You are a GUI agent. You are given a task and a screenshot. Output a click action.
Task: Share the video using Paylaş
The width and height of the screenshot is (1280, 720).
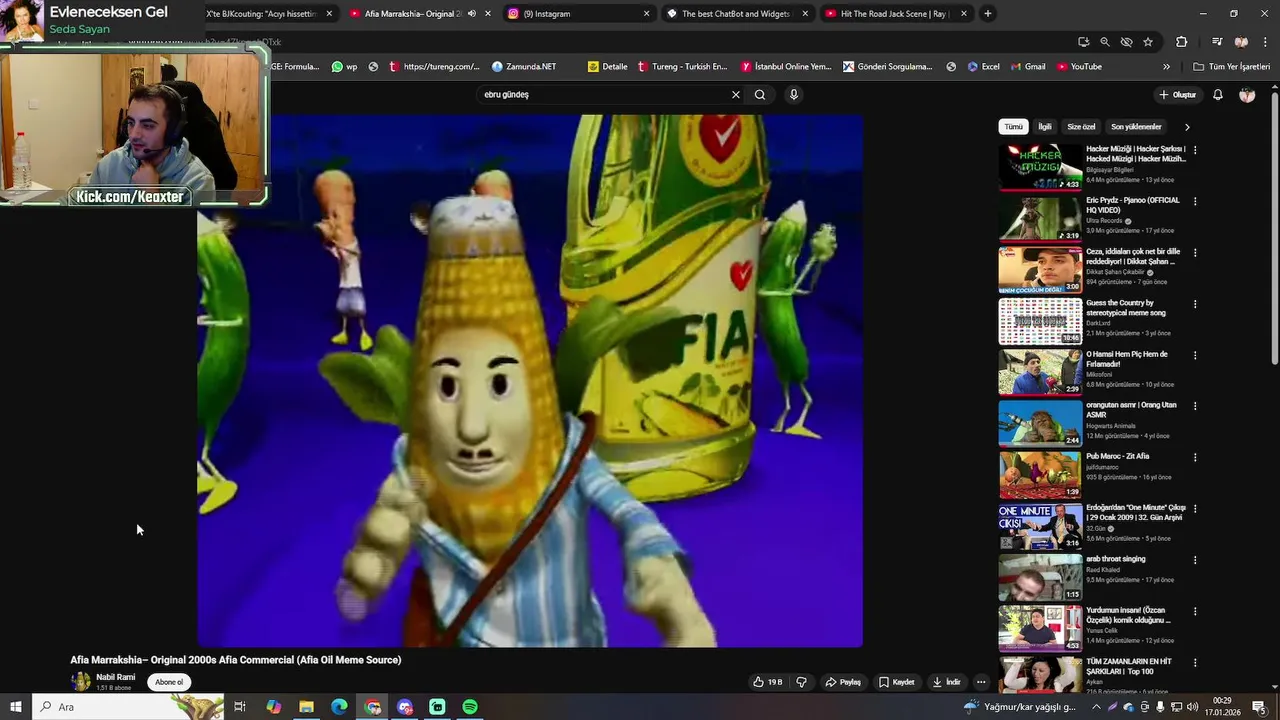click(x=843, y=682)
